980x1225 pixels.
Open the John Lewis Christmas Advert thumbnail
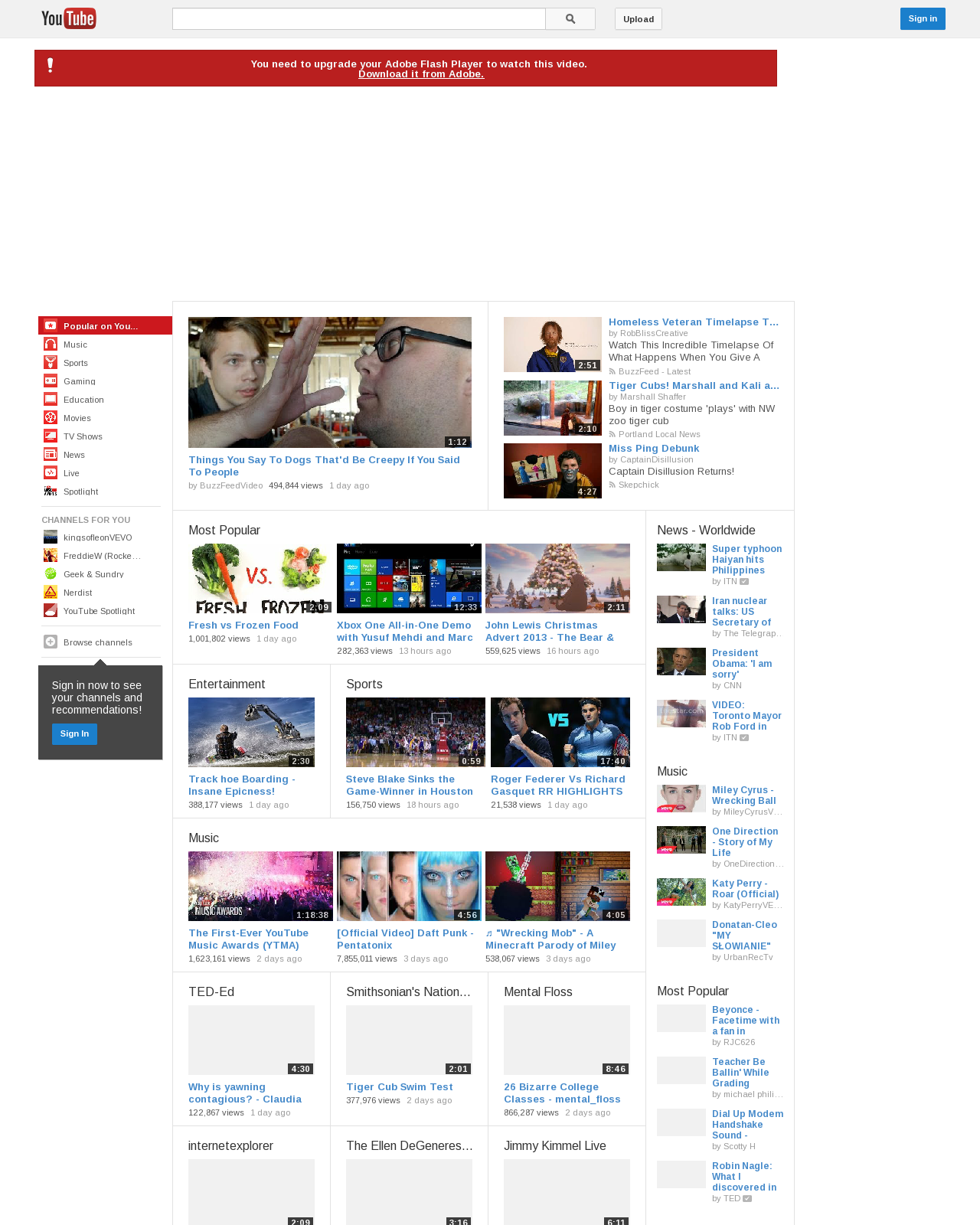coord(557,578)
